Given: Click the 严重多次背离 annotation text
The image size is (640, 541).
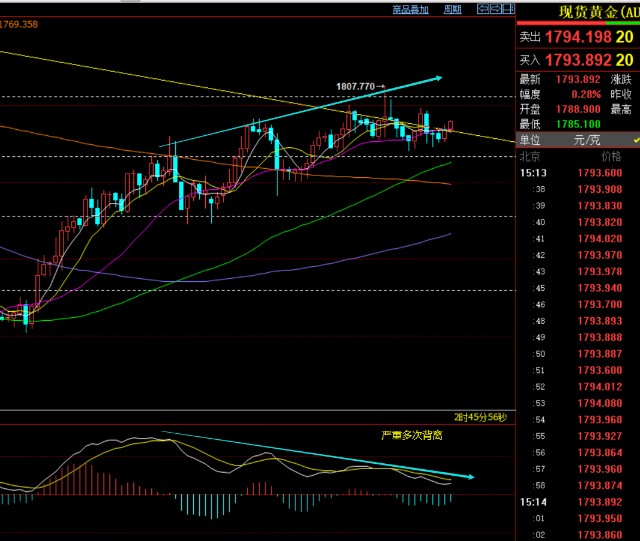Looking at the screenshot, I should [412, 435].
